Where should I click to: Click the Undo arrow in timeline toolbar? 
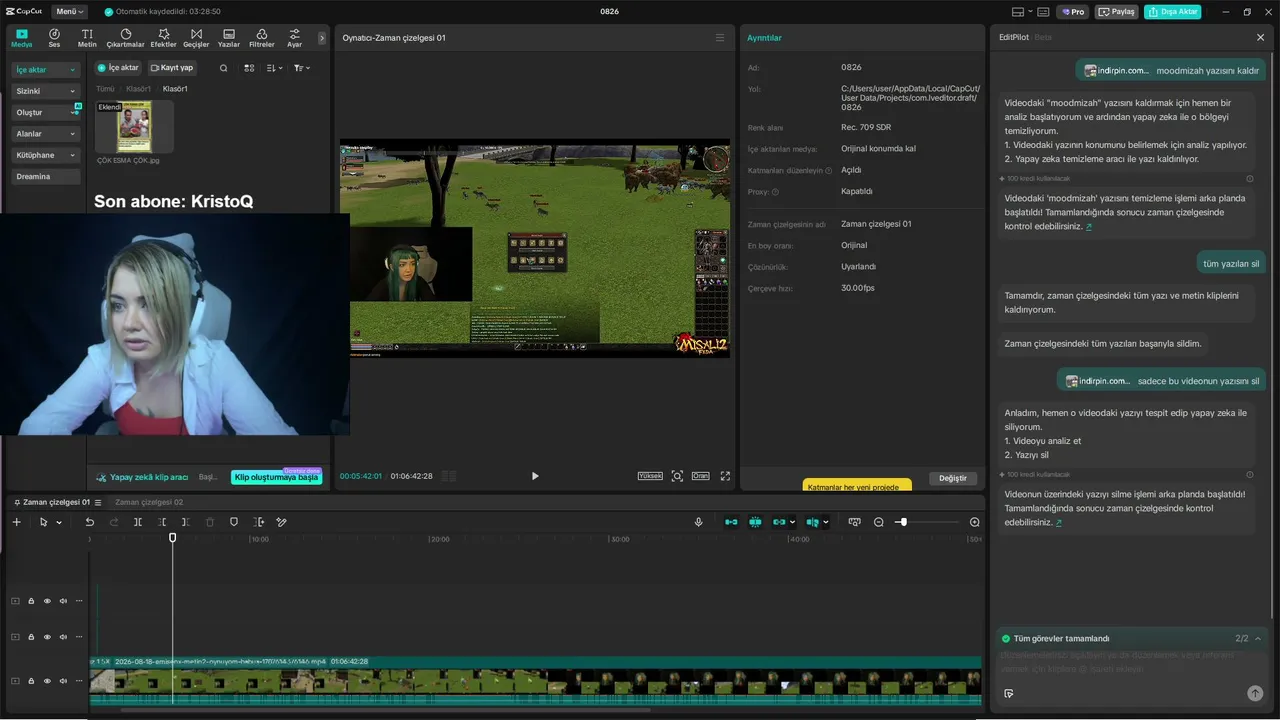[x=89, y=522]
